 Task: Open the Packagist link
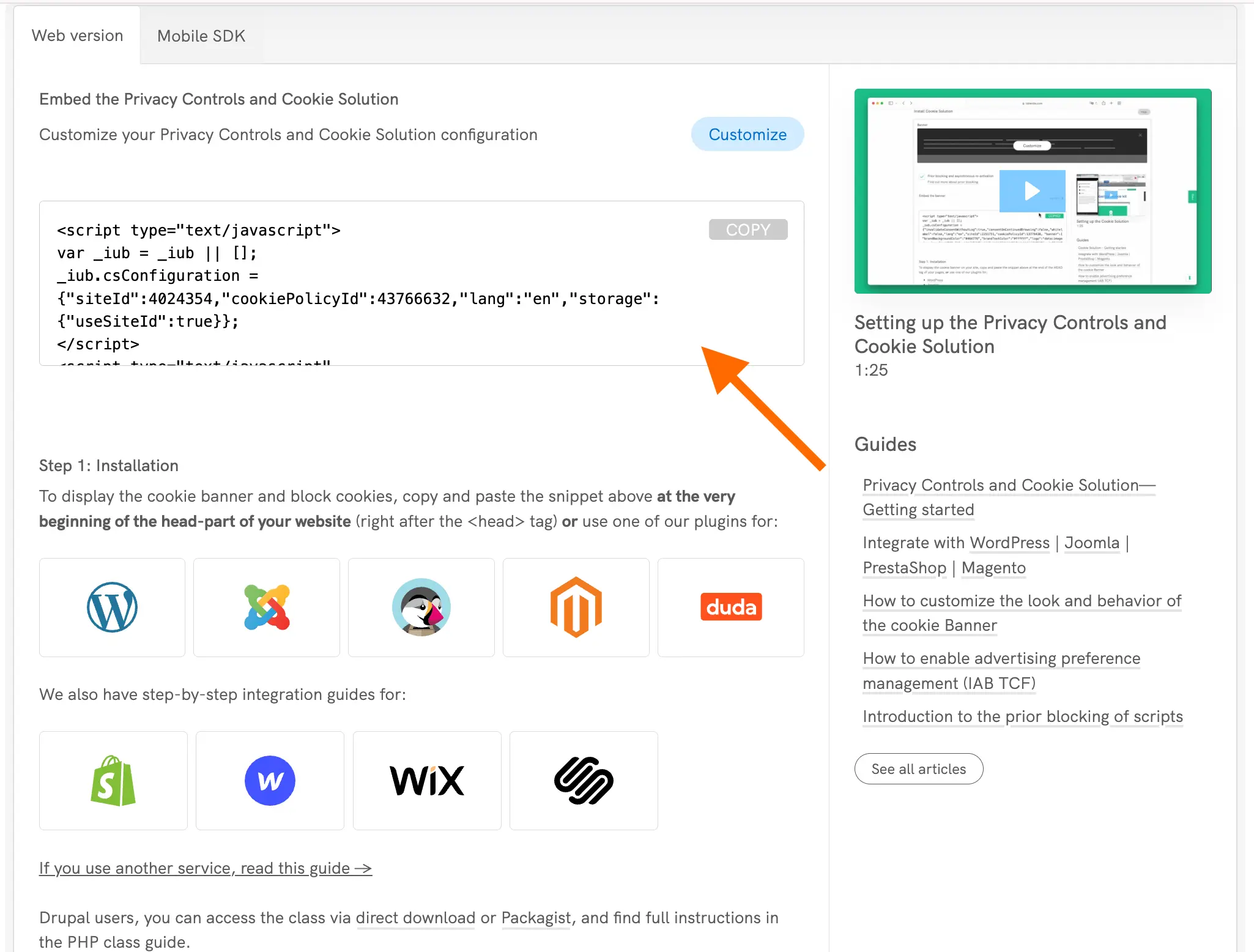(536, 918)
